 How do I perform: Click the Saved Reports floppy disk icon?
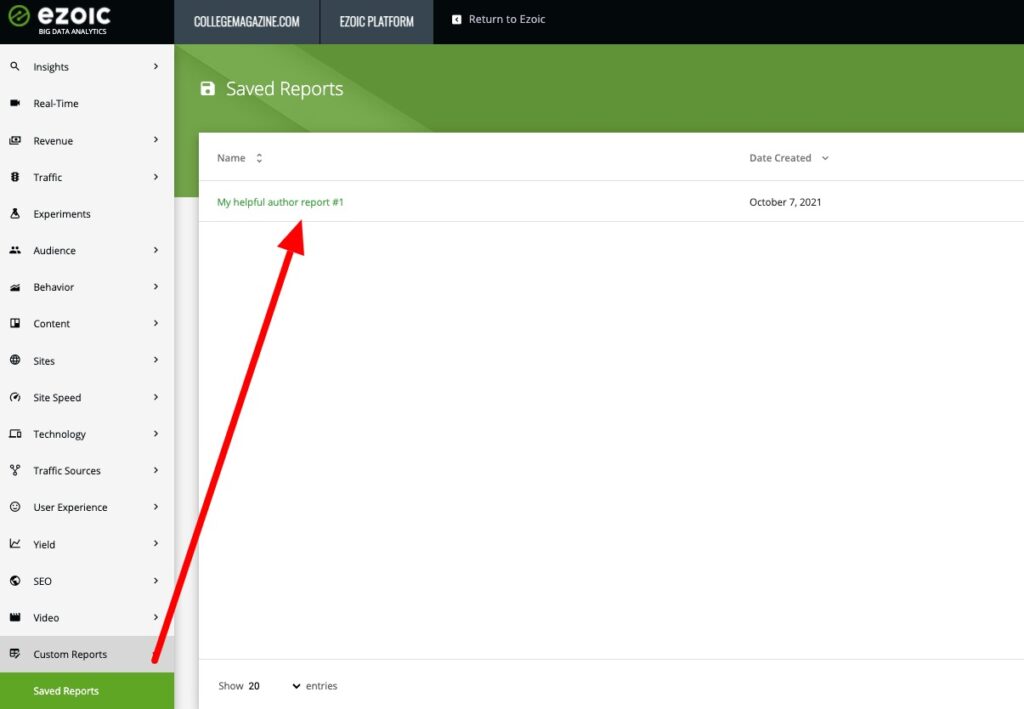(208, 89)
